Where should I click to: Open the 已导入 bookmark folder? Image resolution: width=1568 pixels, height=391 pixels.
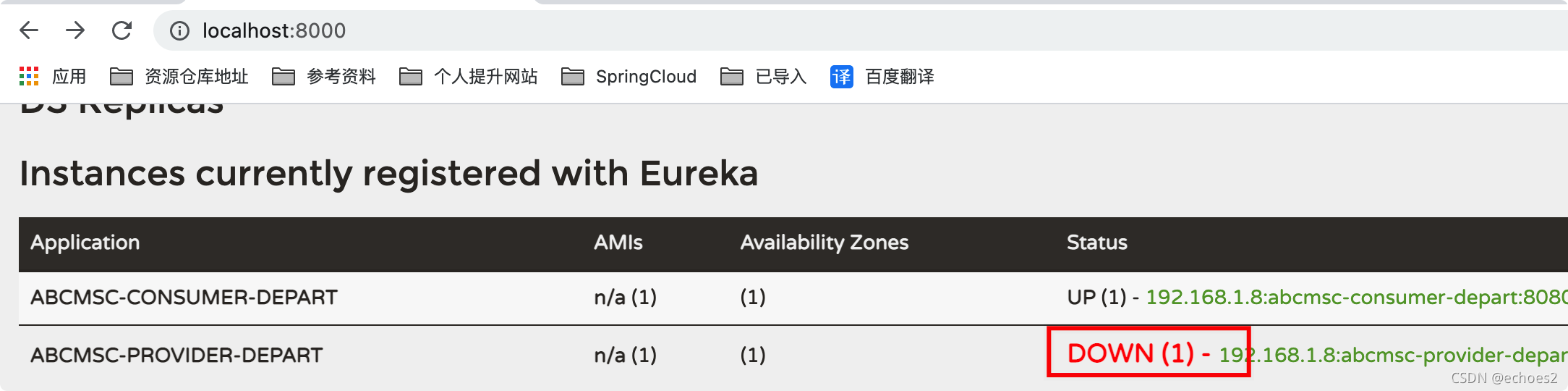click(763, 76)
